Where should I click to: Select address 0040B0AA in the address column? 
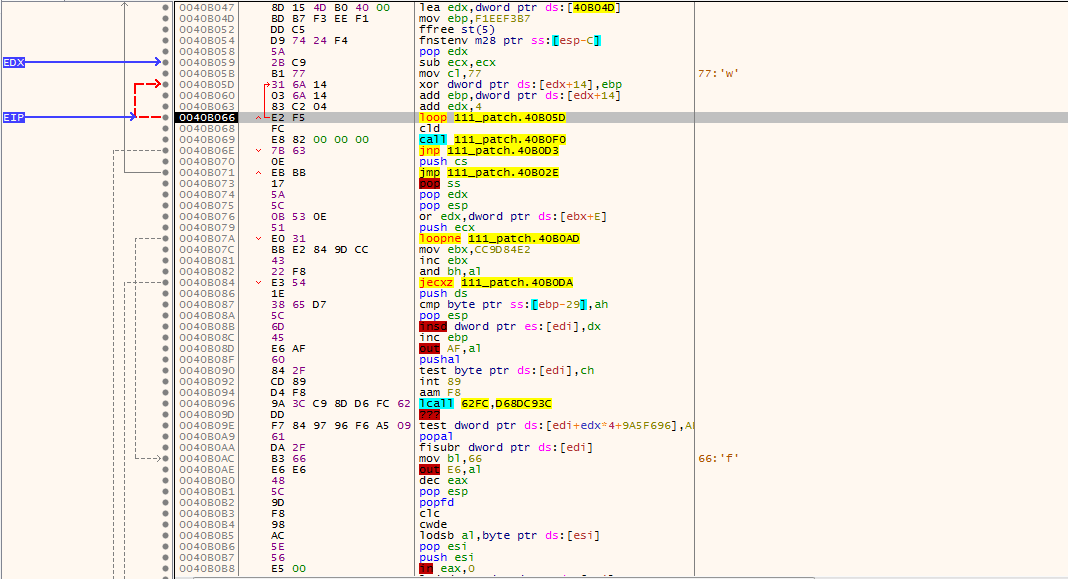[206, 448]
